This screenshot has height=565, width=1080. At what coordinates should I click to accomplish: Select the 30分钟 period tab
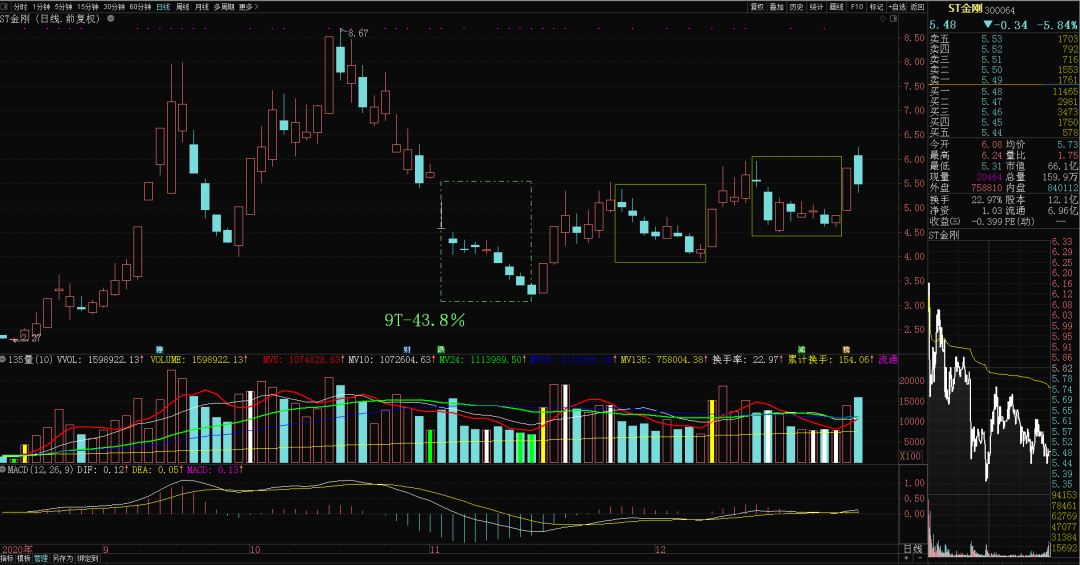tap(114, 7)
